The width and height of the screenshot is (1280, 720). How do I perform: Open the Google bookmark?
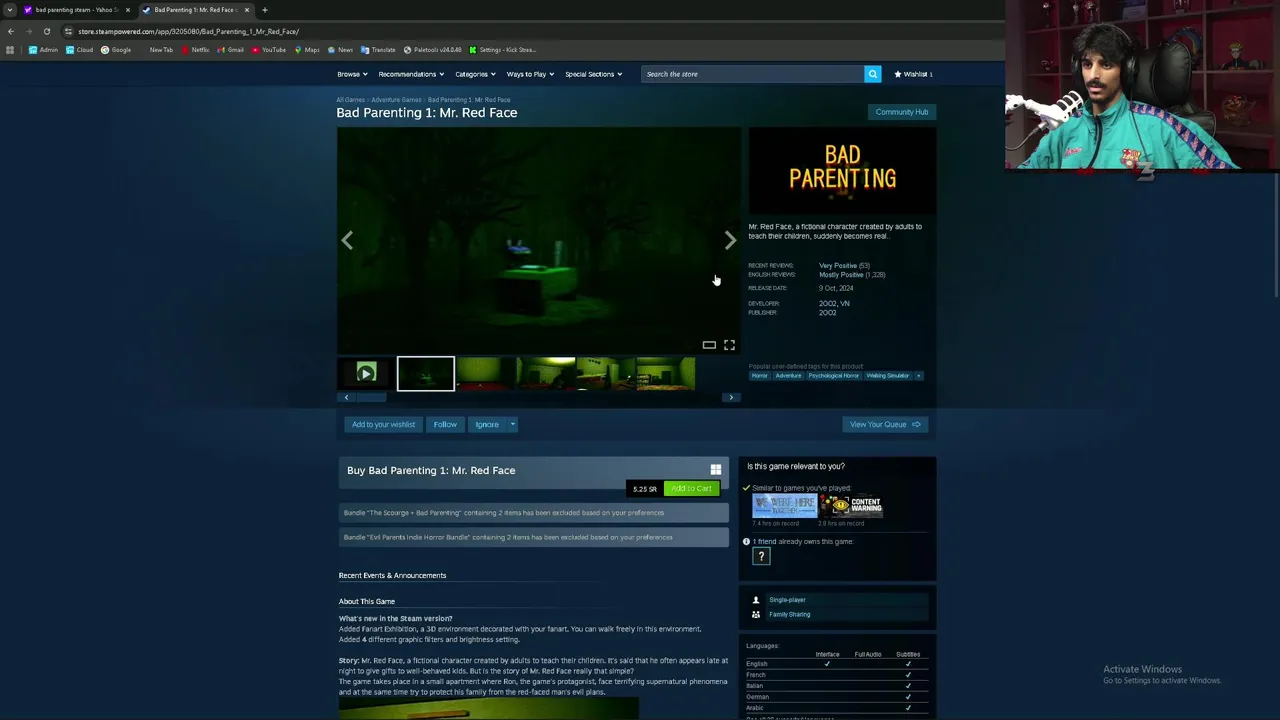point(116,50)
